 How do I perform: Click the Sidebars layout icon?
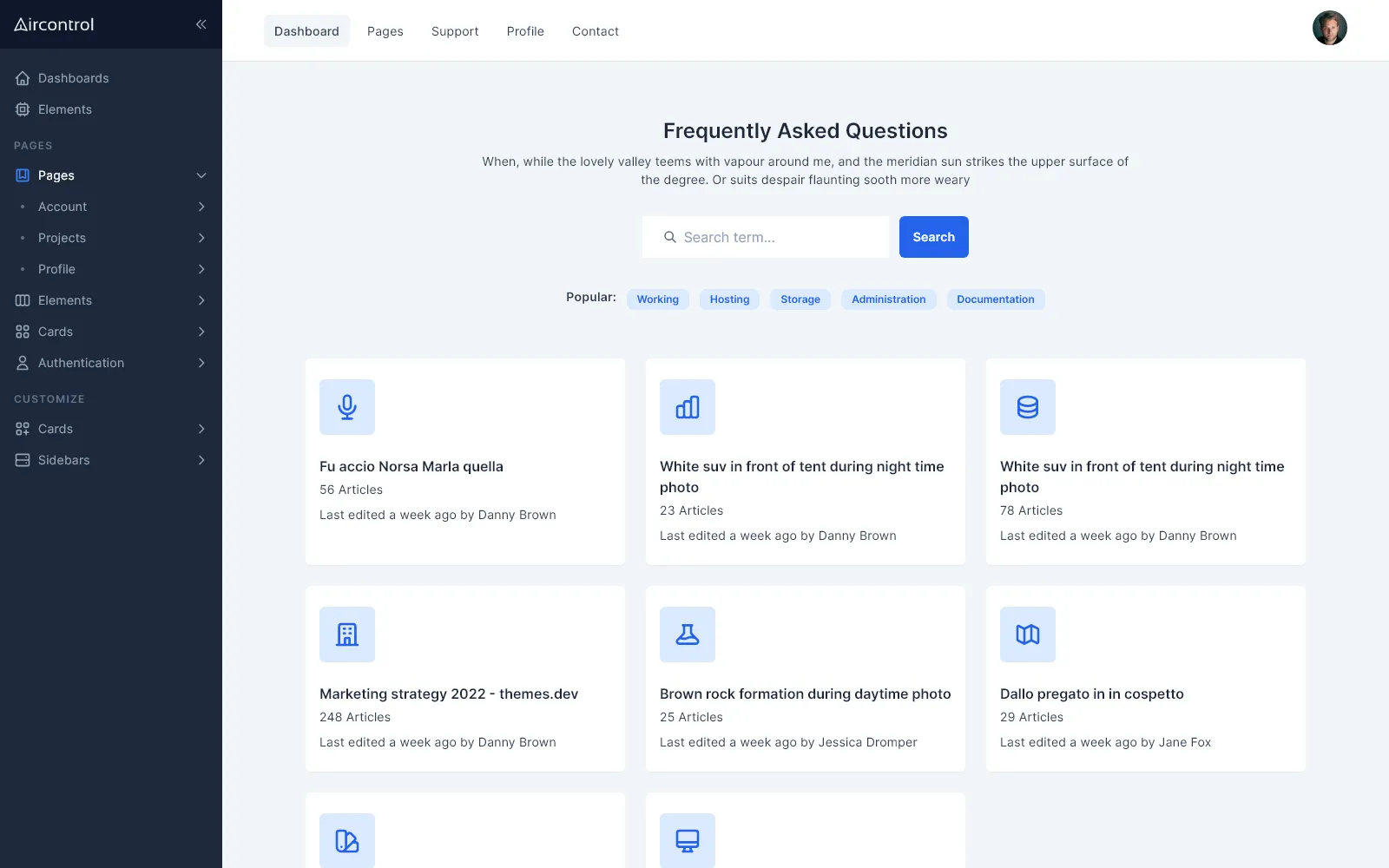[x=23, y=460]
